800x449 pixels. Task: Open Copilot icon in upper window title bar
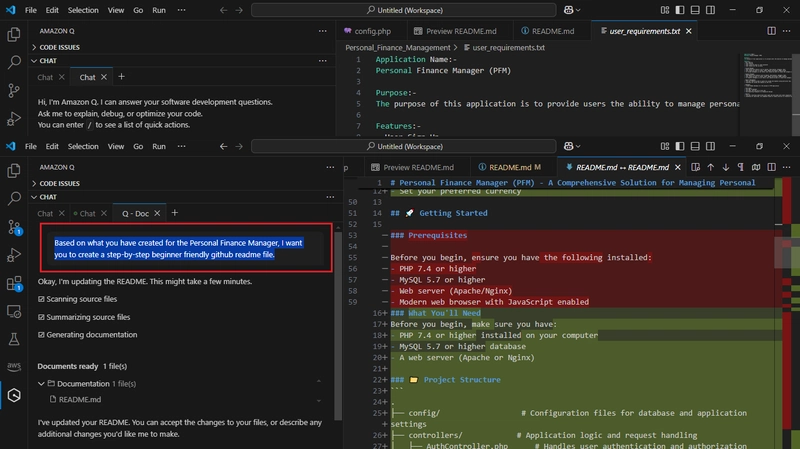click(x=568, y=10)
